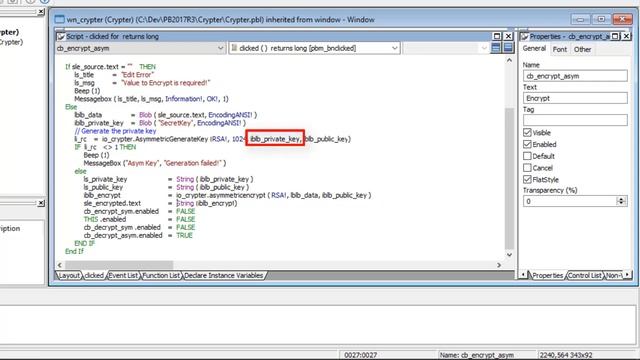
Task: Click the Script pane icon beside 'Script - clicked for'
Action: tap(61, 36)
